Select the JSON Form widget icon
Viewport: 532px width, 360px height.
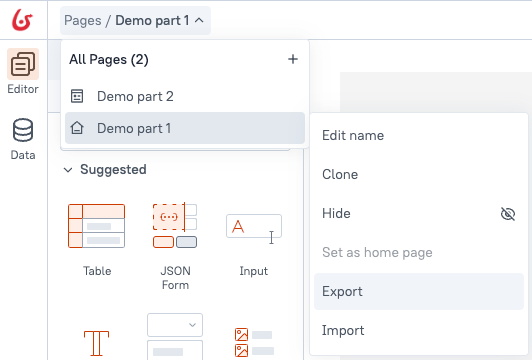pos(175,226)
